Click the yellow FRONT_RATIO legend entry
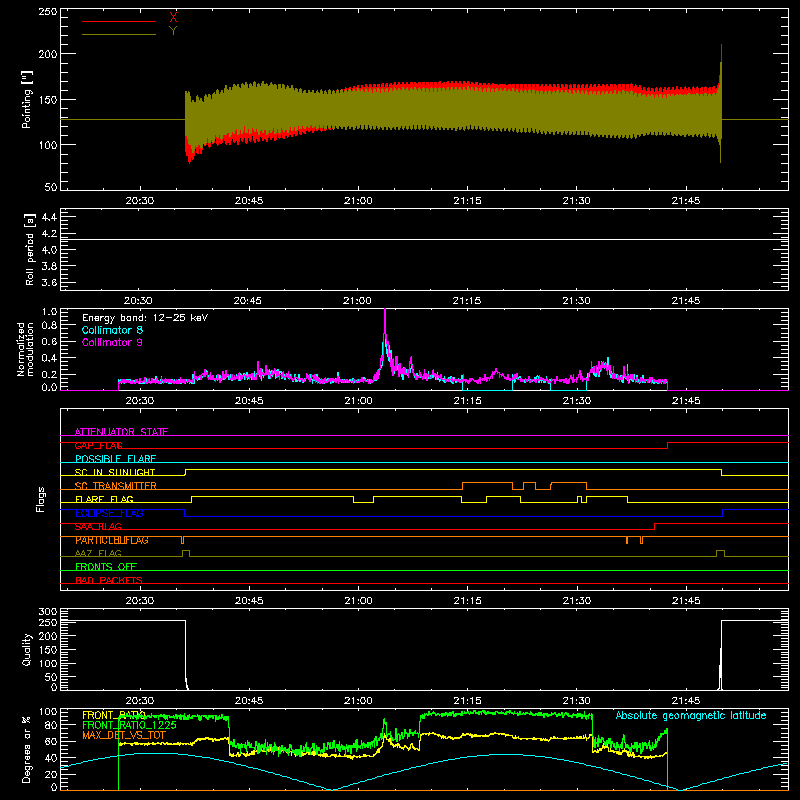This screenshot has width=800, height=800. click(114, 715)
